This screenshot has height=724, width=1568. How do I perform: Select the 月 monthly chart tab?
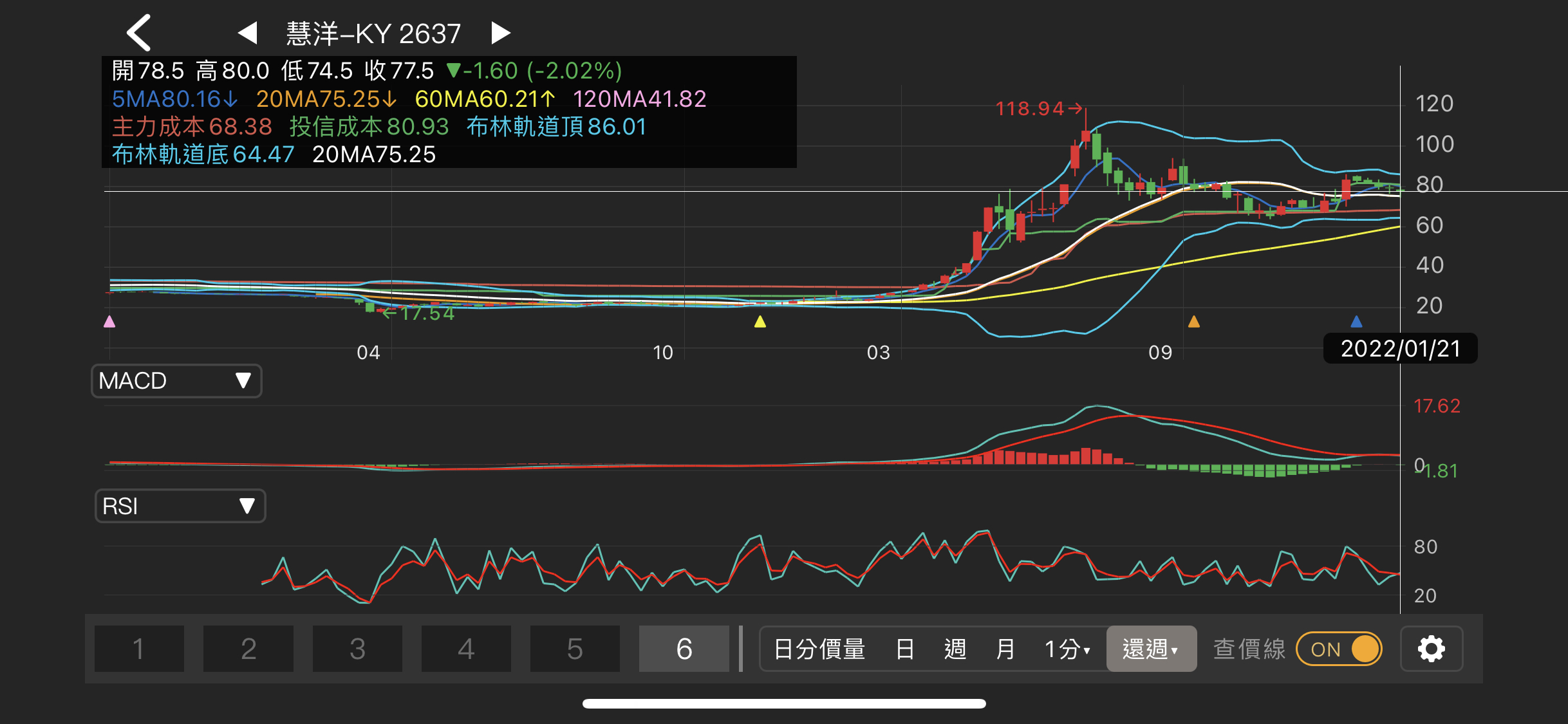(1005, 649)
